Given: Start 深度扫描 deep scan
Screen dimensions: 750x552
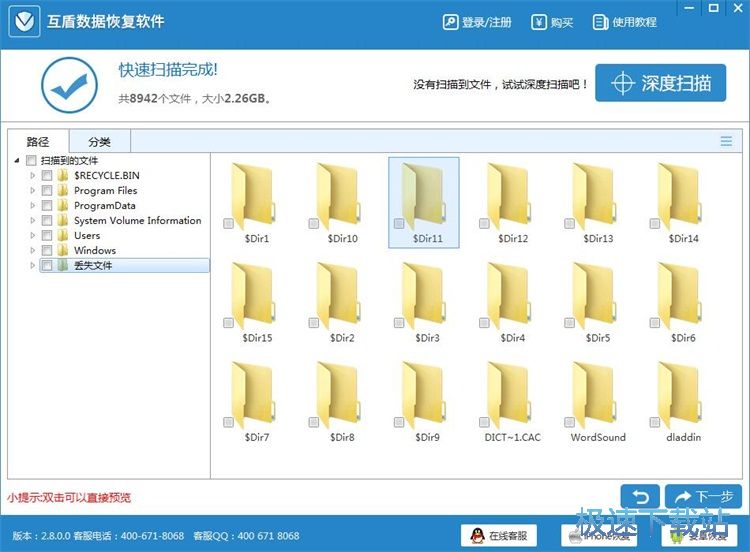Looking at the screenshot, I should point(661,83).
